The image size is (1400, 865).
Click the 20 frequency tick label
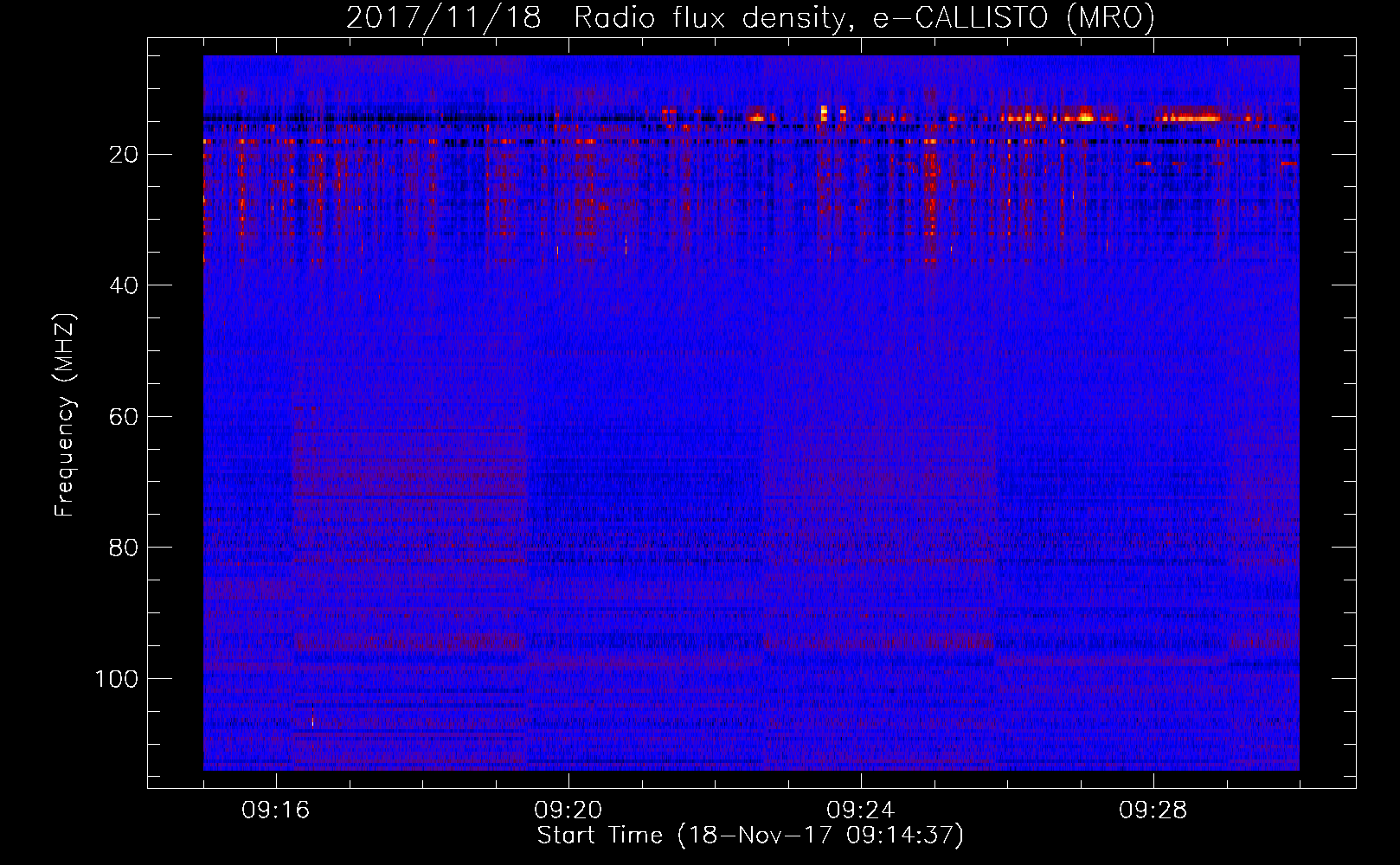tap(124, 155)
